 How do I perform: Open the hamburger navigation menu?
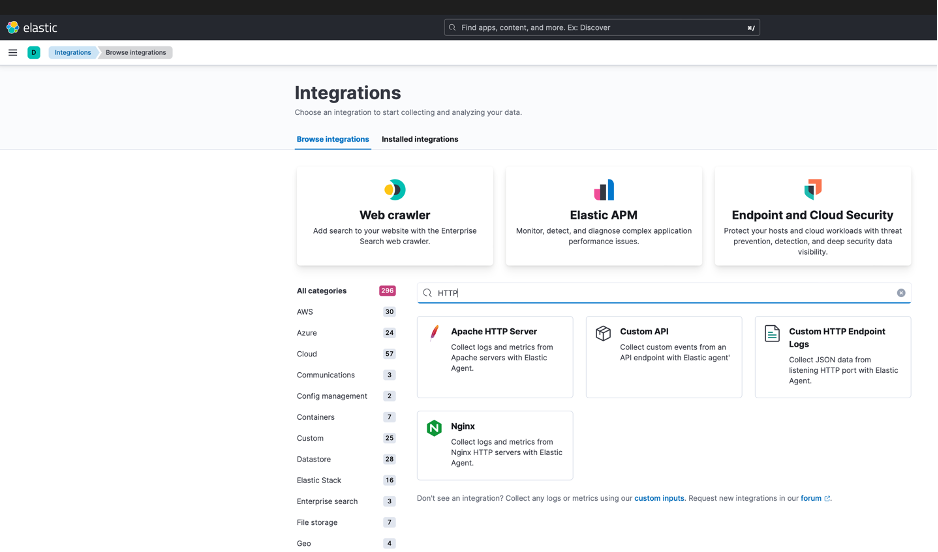(13, 52)
